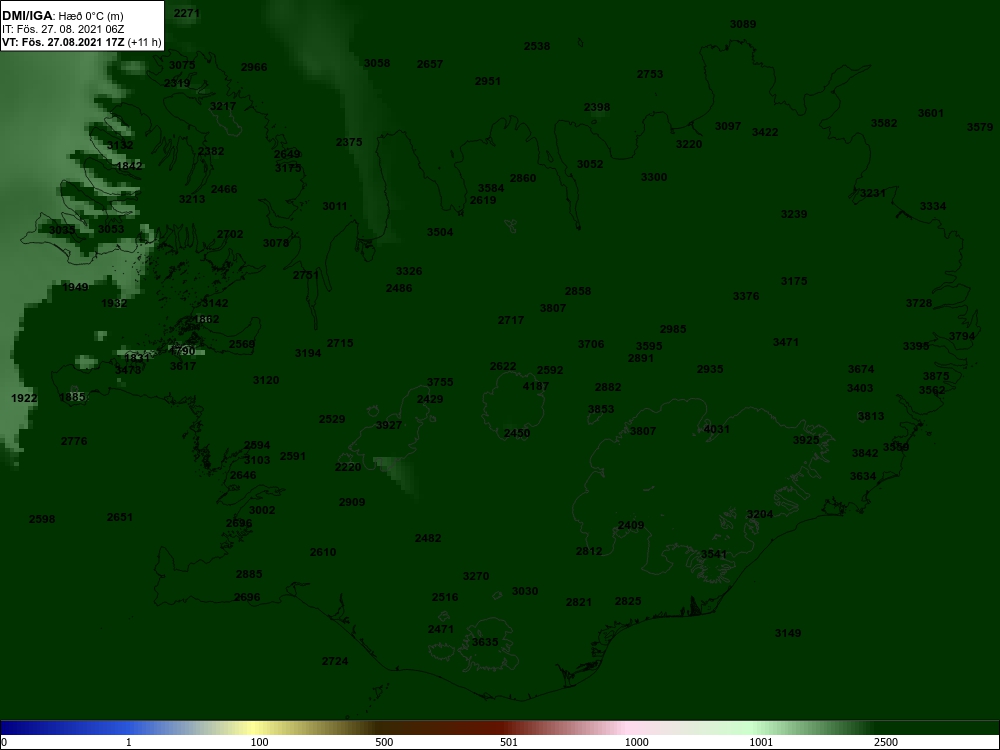Click the value 3376
This screenshot has width=1000, height=750.
746,296
